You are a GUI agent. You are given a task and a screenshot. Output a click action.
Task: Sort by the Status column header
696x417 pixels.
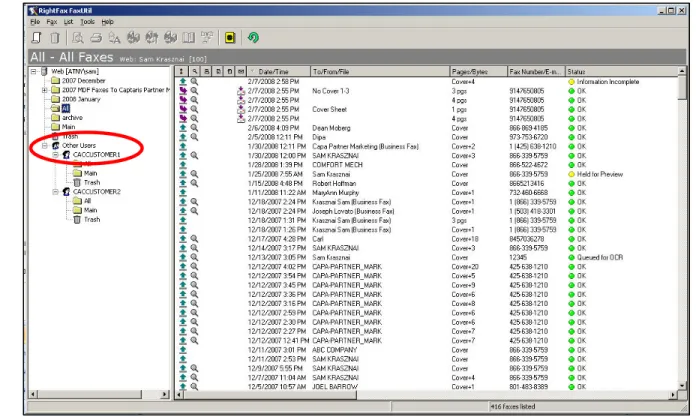pyautogui.click(x=621, y=71)
